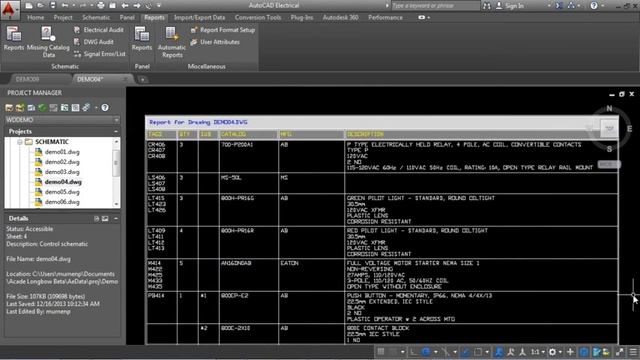Open Conversion Tools ribbon tab

[x=258, y=18]
